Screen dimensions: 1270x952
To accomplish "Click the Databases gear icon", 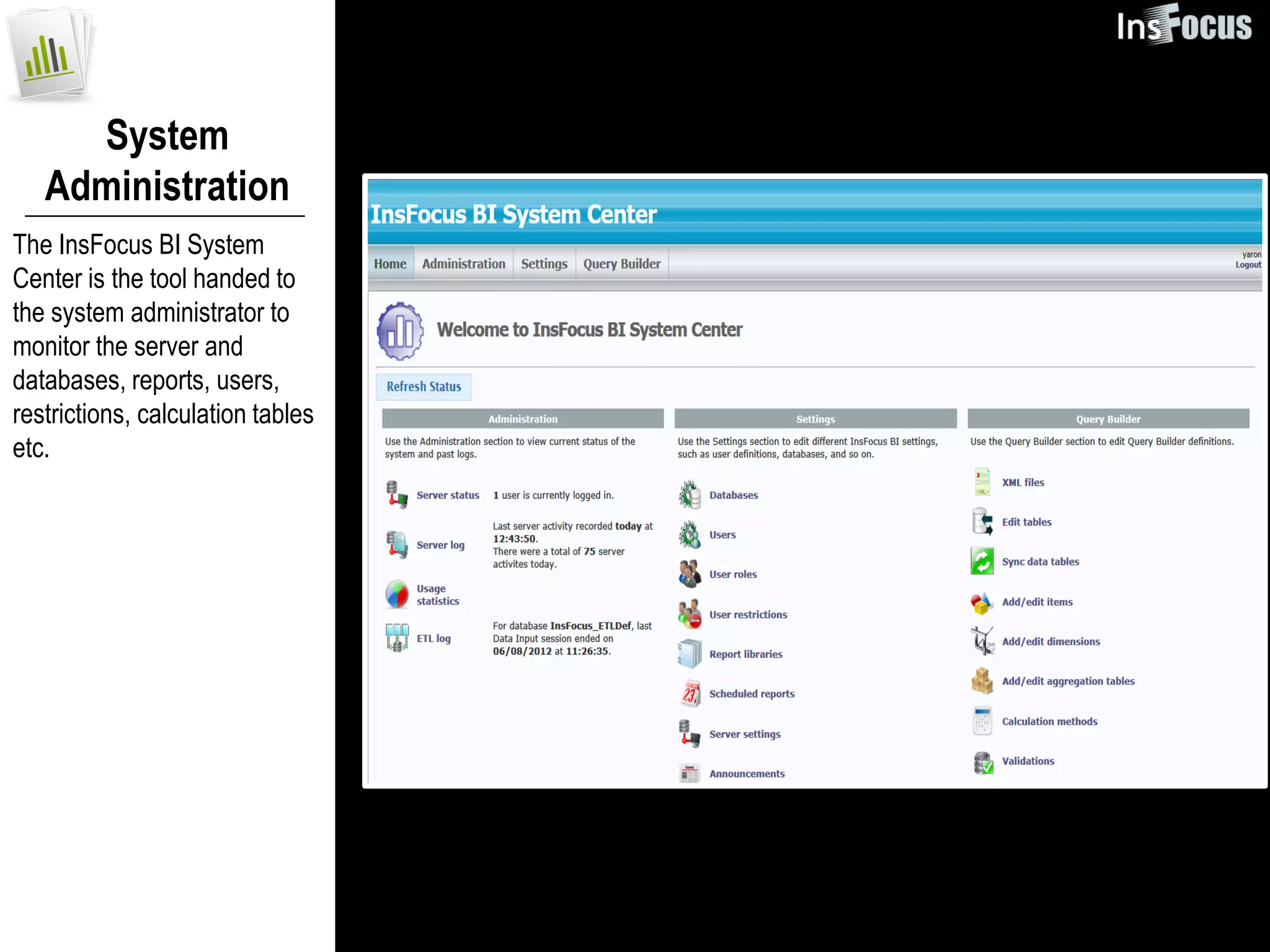I will pos(690,495).
